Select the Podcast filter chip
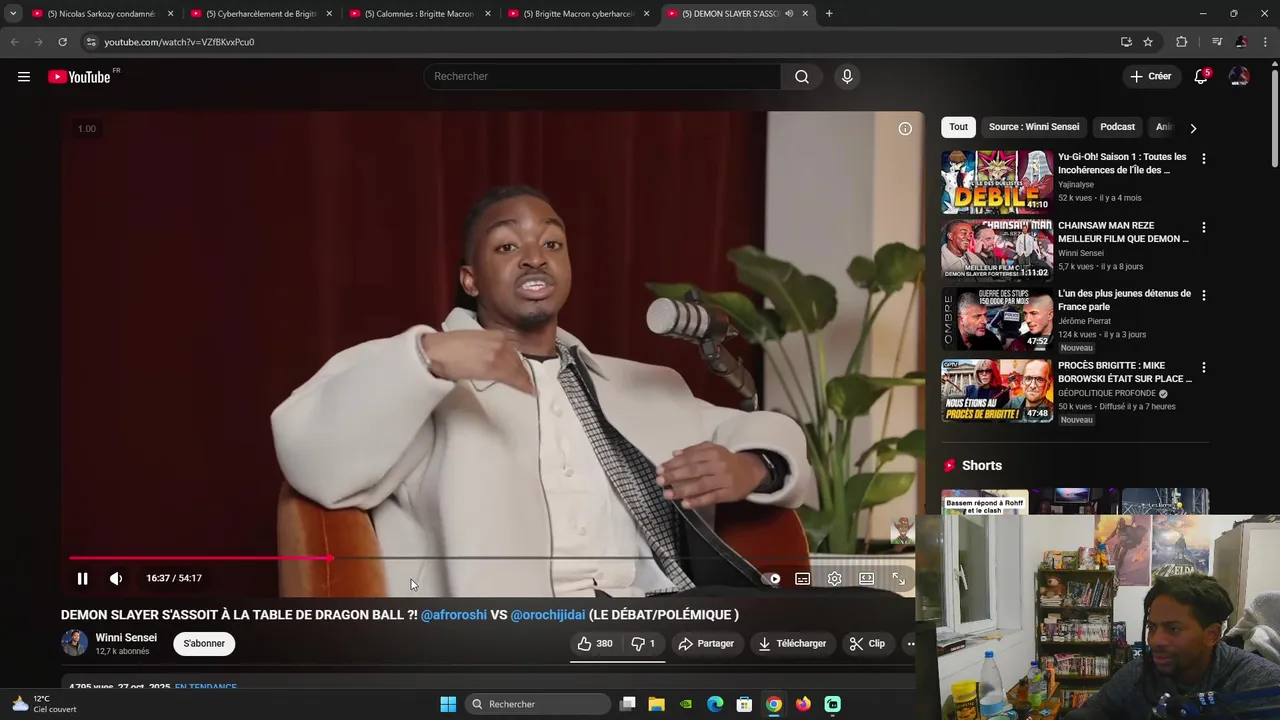 point(1117,127)
